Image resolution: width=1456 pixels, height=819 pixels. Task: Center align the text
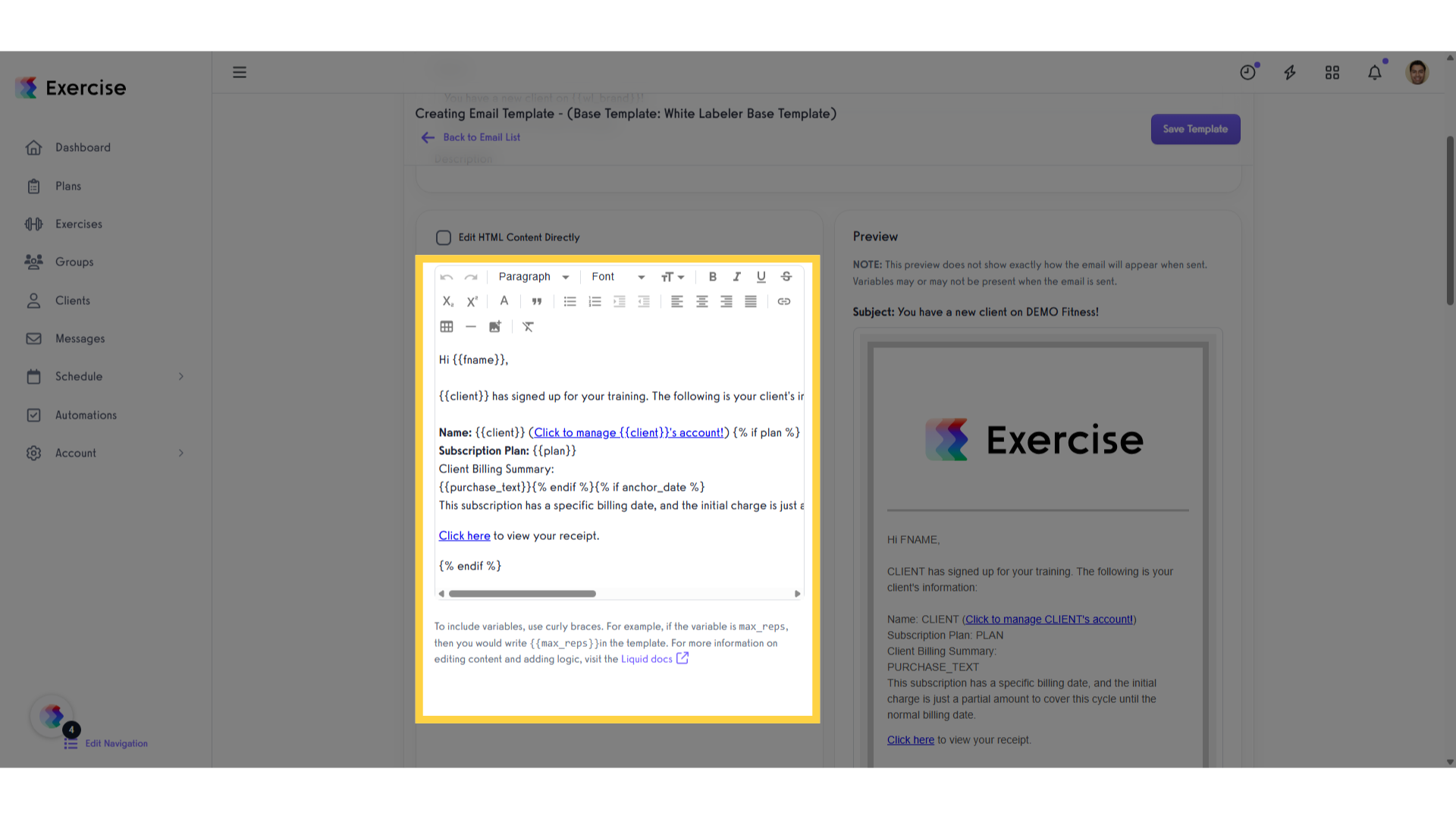point(702,302)
